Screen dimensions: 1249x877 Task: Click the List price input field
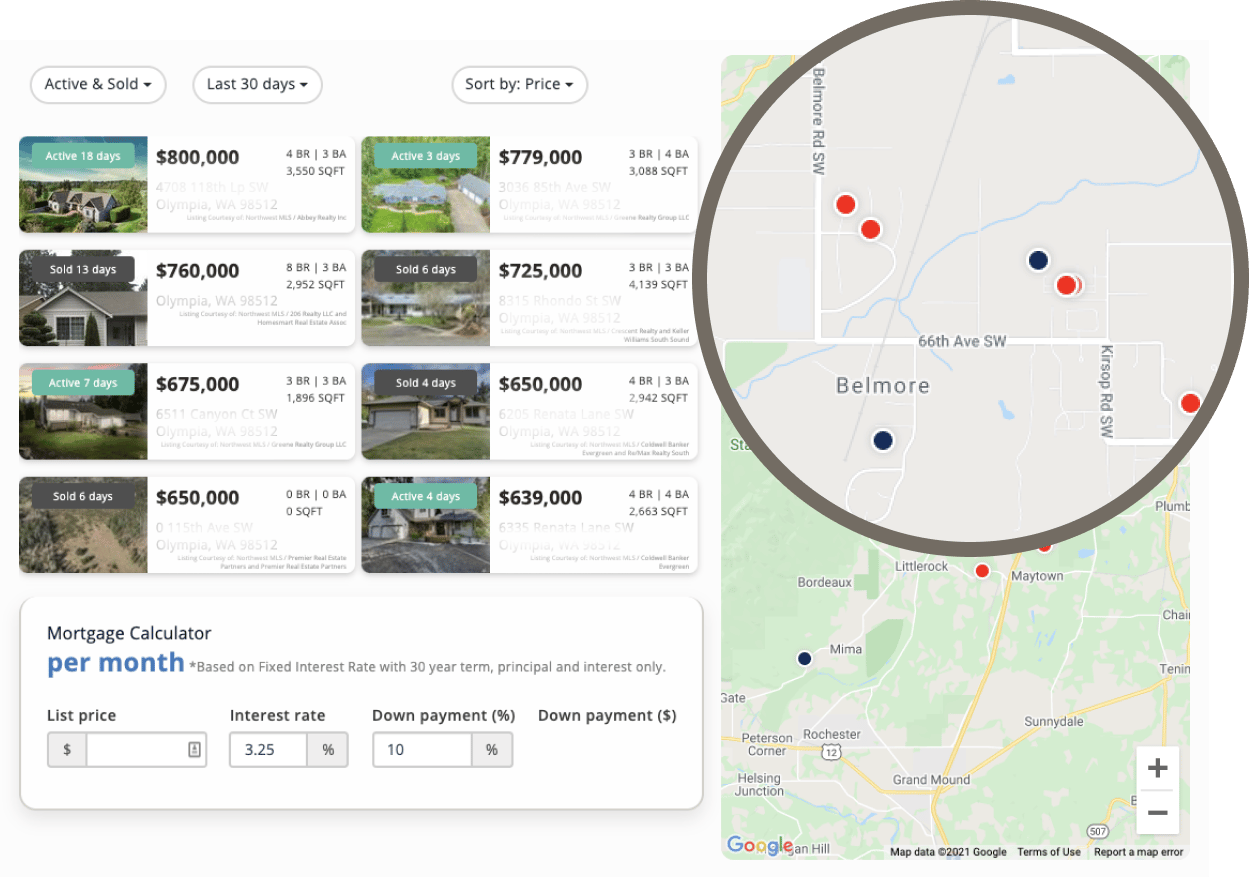[x=146, y=749]
